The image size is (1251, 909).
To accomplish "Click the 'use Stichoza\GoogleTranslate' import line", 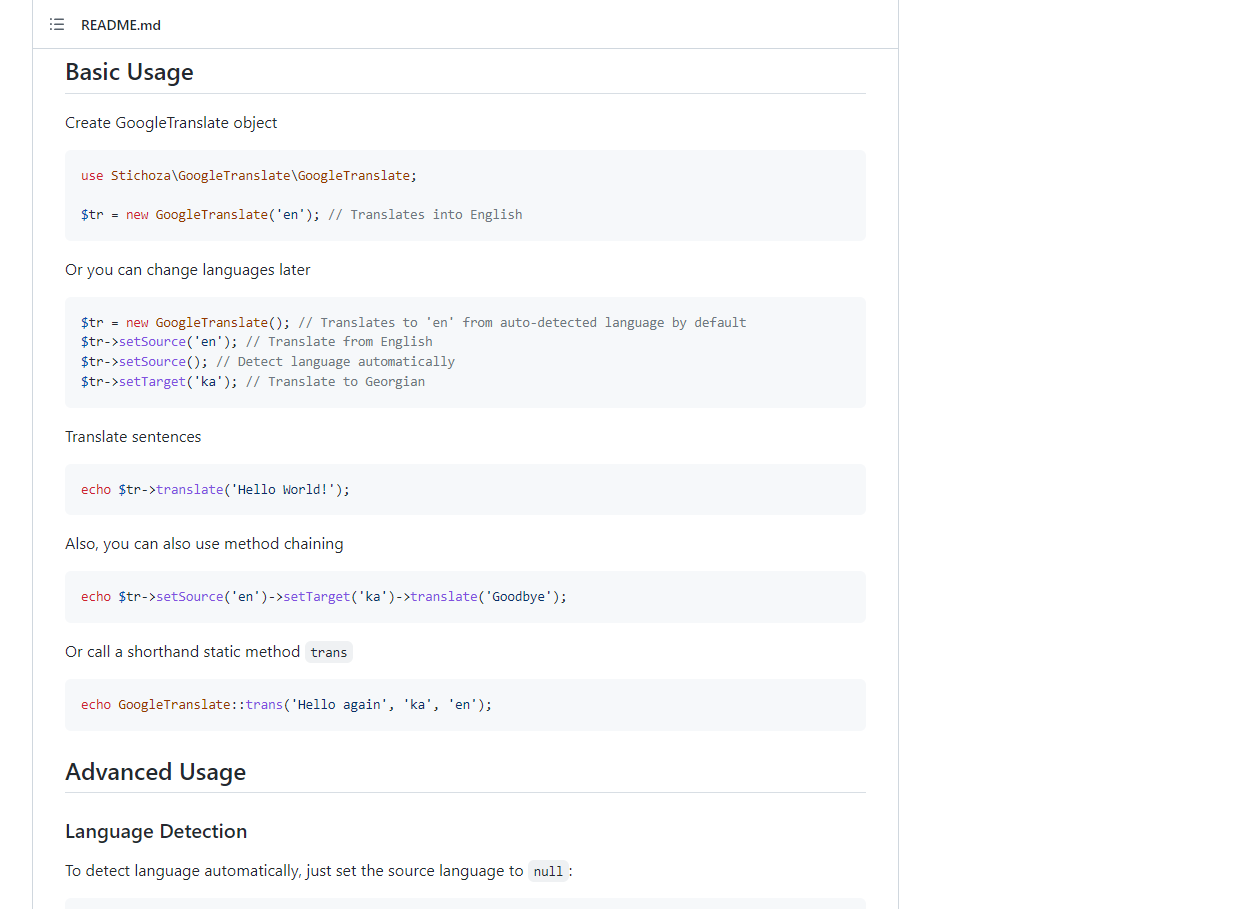I will (x=248, y=176).
